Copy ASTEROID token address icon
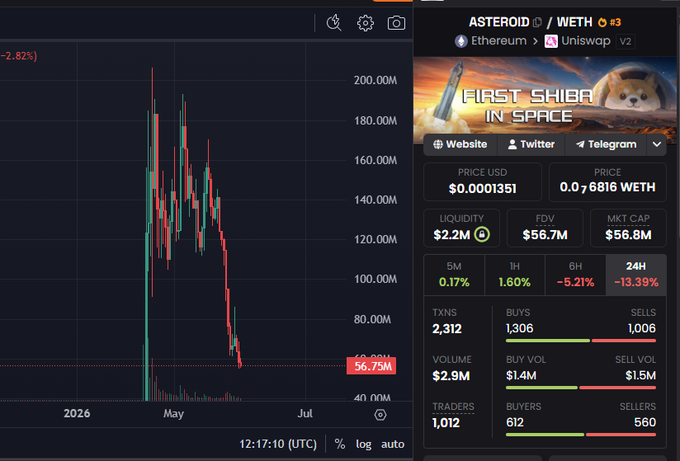The image size is (680, 461). pos(537,22)
